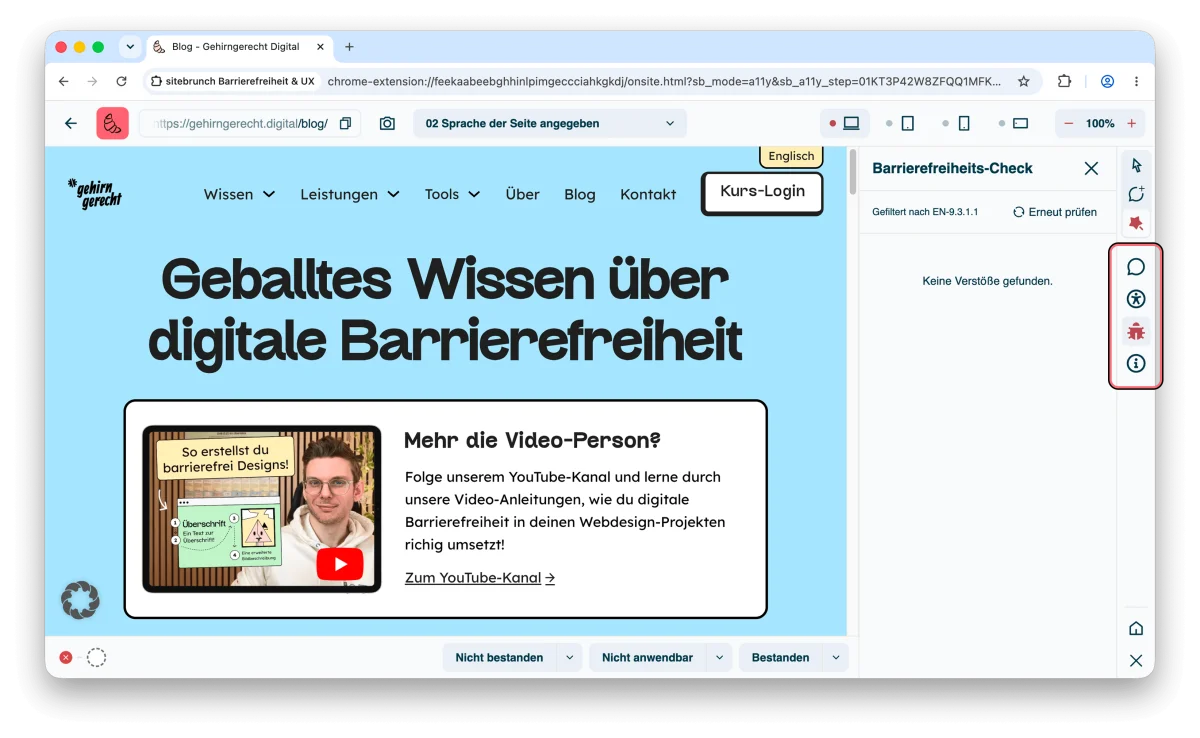The image size is (1200, 738).
Task: Take a screenshot with the camera icon
Action: pos(387,123)
